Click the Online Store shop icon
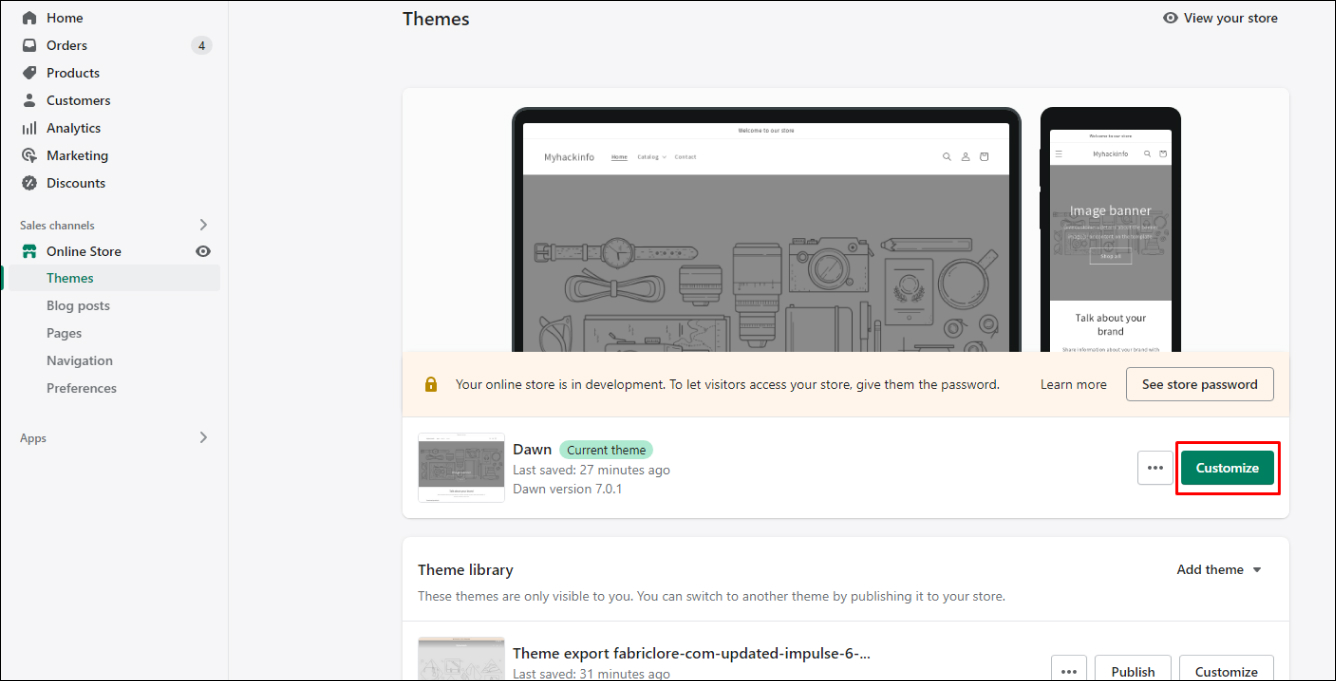 pos(29,251)
